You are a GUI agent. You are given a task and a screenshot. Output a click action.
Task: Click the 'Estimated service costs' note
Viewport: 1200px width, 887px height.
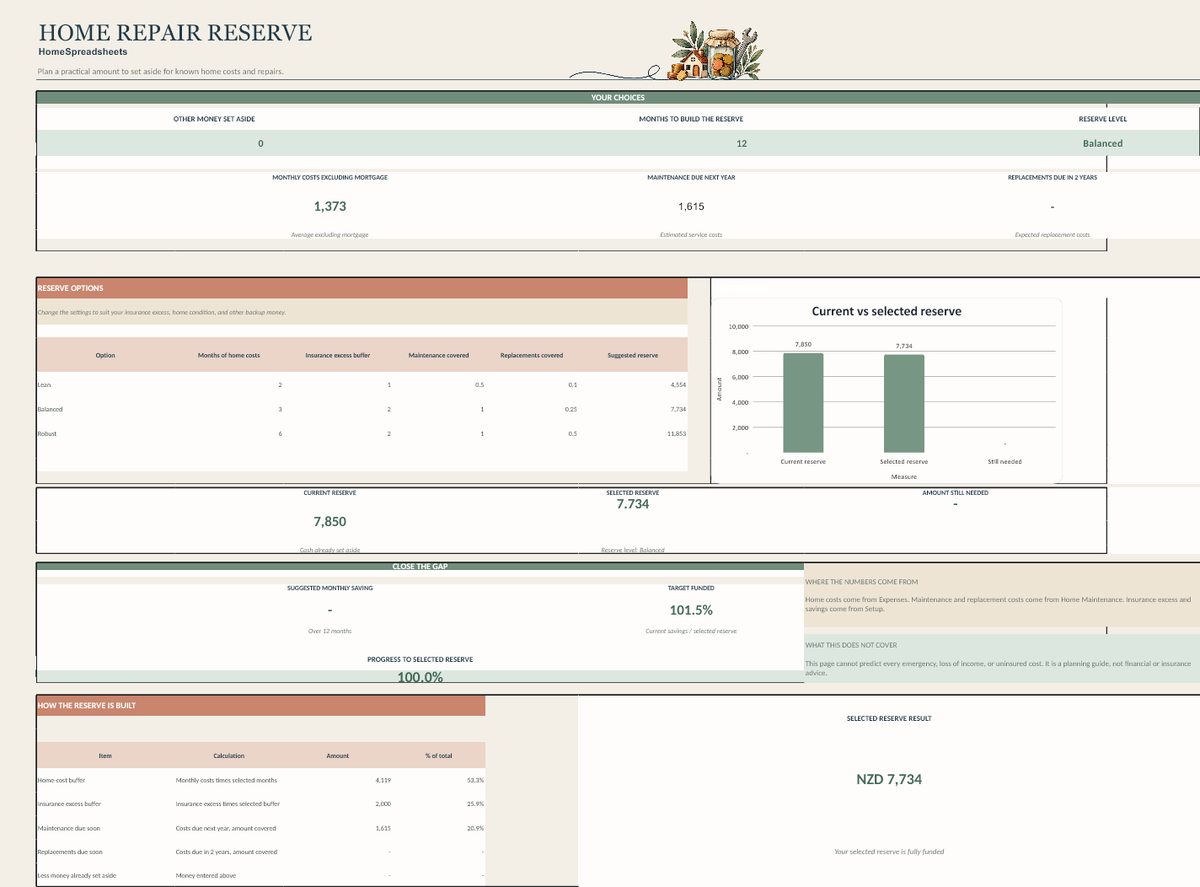[x=691, y=235]
